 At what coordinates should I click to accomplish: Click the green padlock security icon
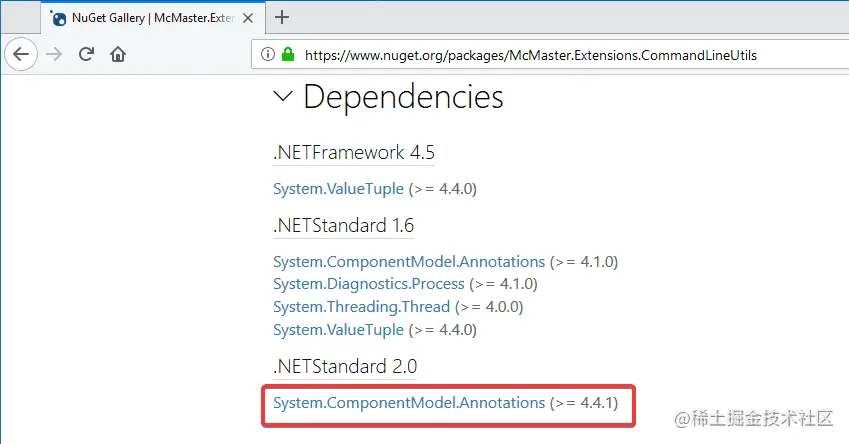tap(288, 55)
